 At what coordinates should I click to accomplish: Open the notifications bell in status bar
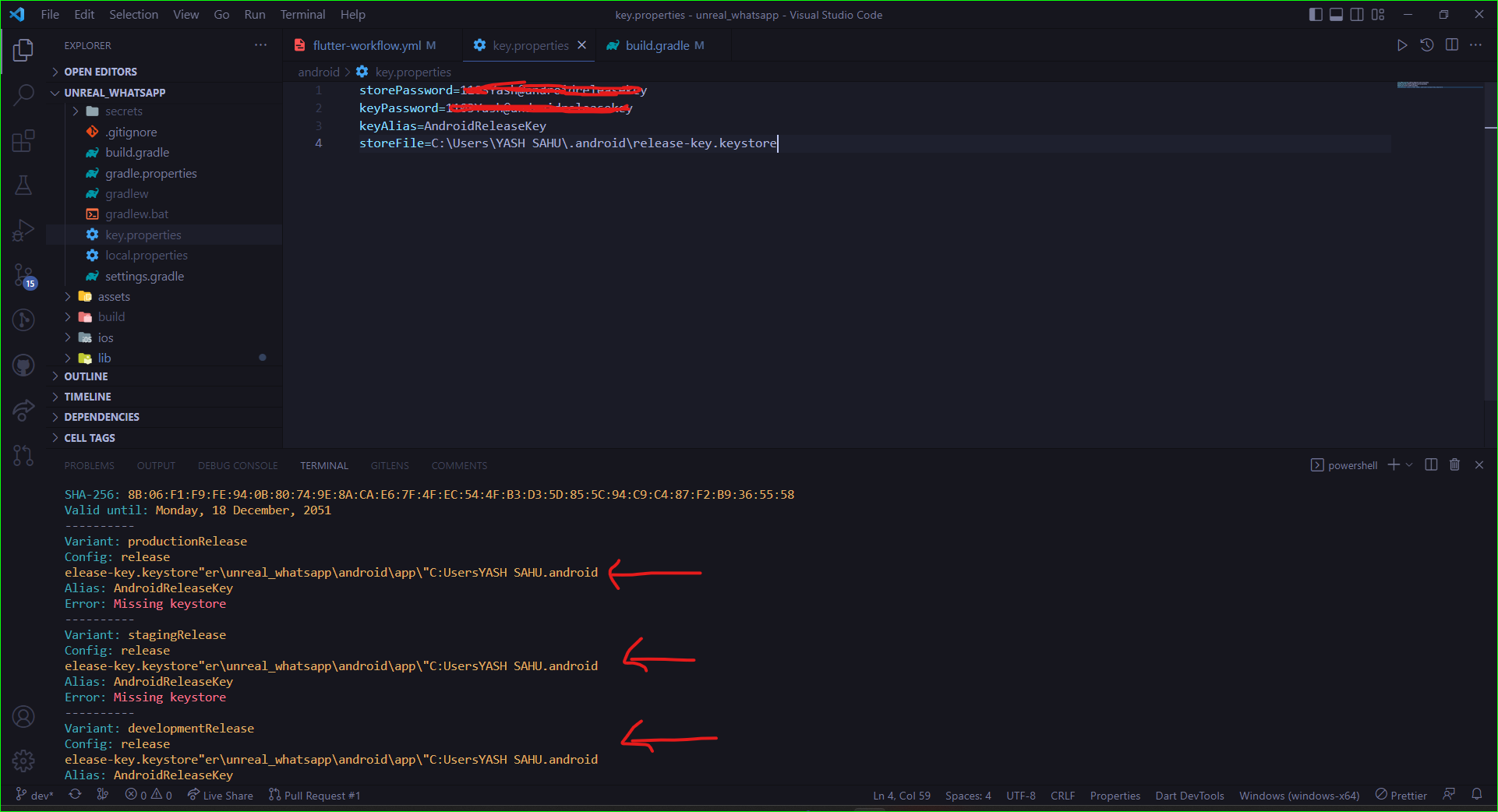(x=1477, y=795)
